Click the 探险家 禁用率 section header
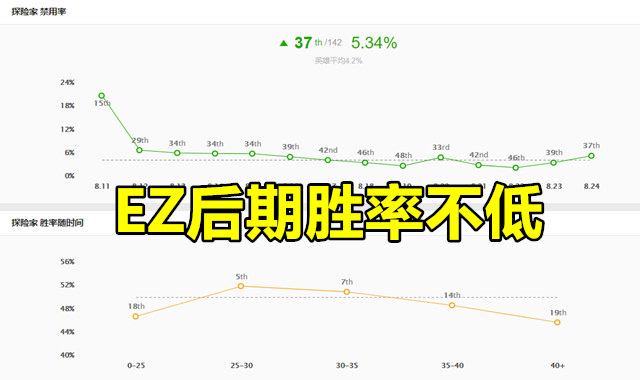640x380 pixels. click(39, 12)
